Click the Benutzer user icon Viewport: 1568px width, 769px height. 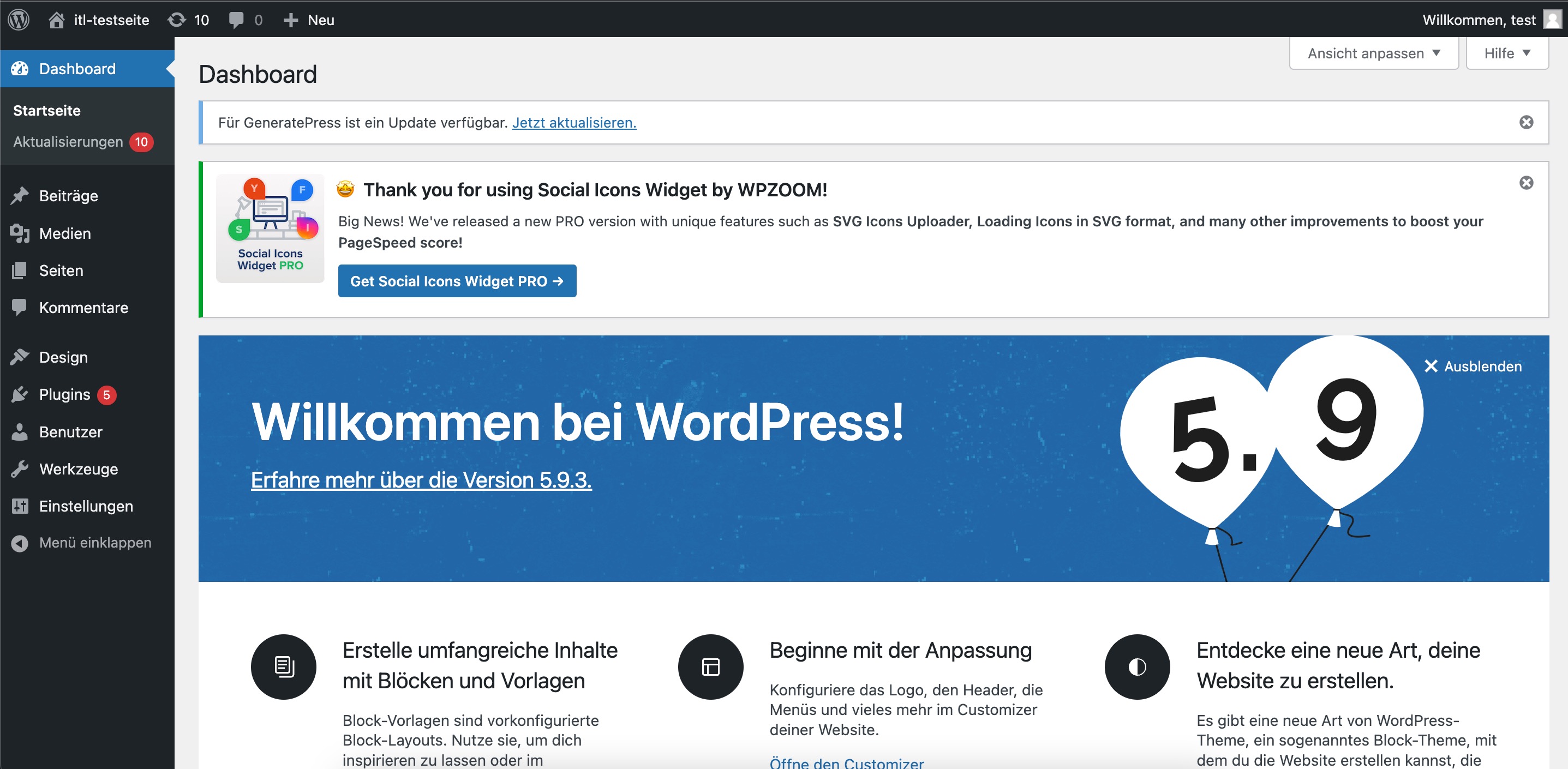(20, 432)
